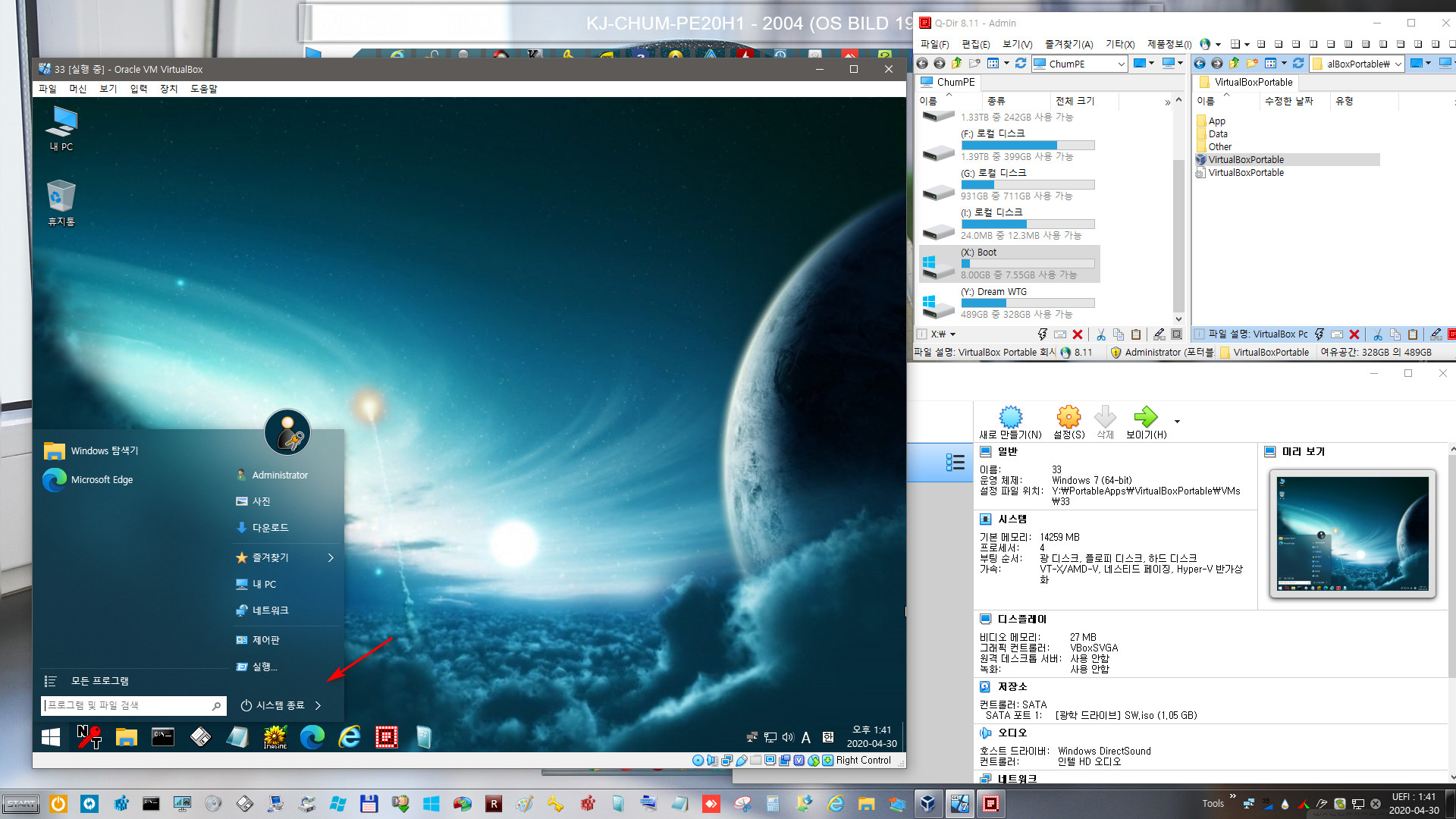Expand 시스템 종료 options arrow
Viewport: 1456px width, 819px height.
pos(318,705)
